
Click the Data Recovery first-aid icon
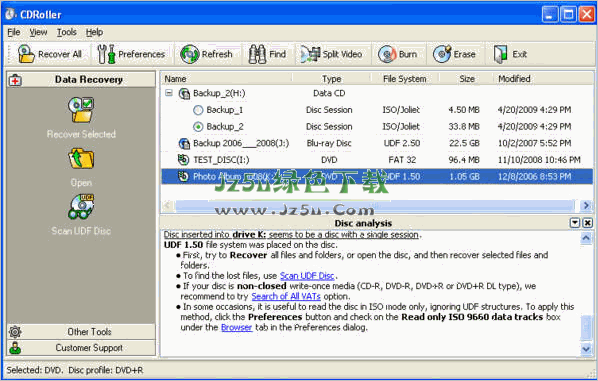(15, 80)
